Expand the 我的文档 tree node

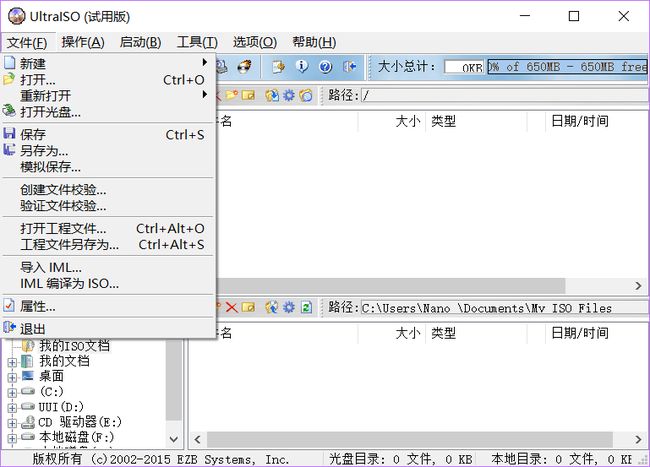12,362
